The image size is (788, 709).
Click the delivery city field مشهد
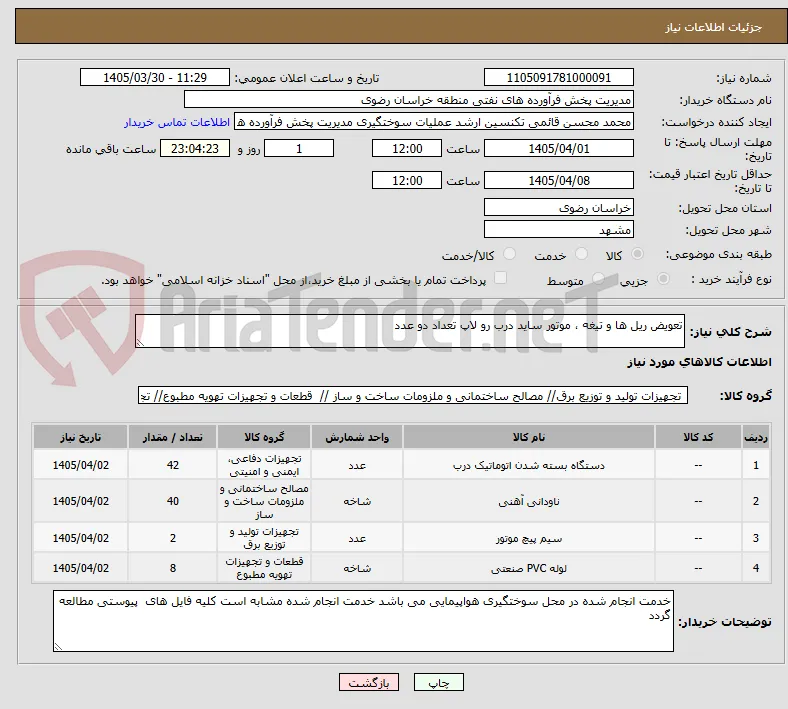tap(558, 229)
